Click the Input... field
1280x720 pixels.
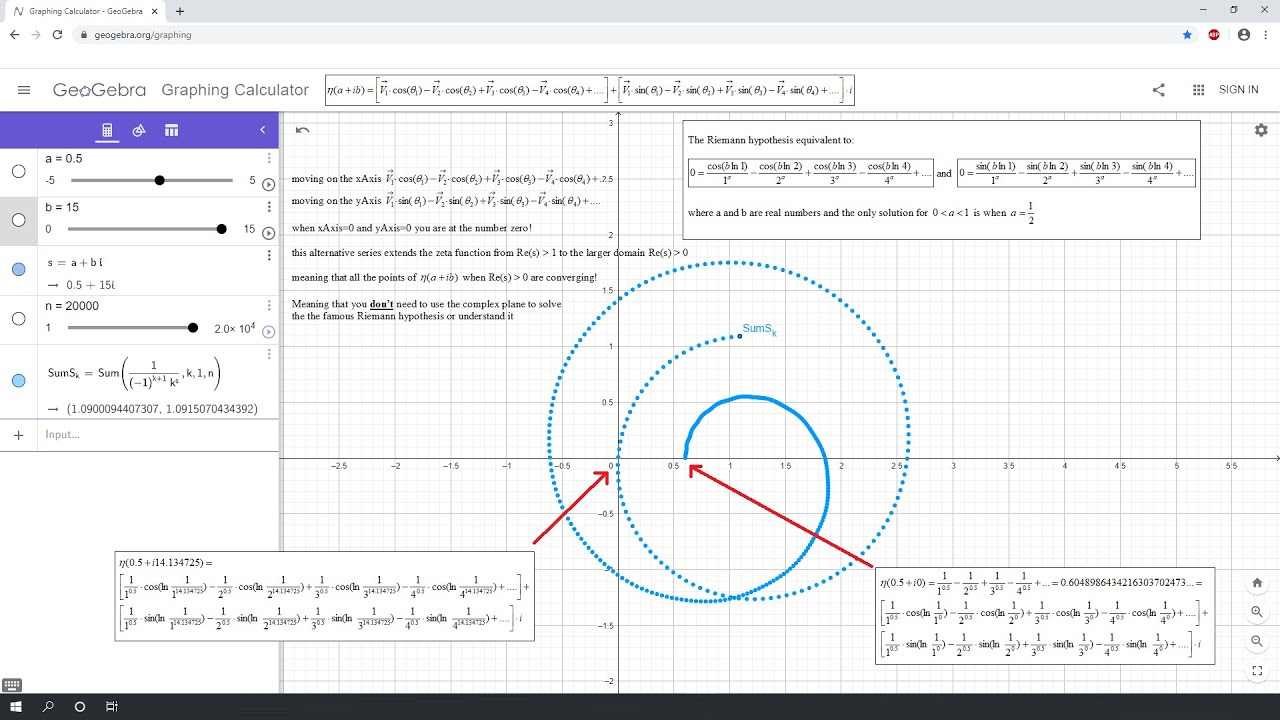(160, 434)
